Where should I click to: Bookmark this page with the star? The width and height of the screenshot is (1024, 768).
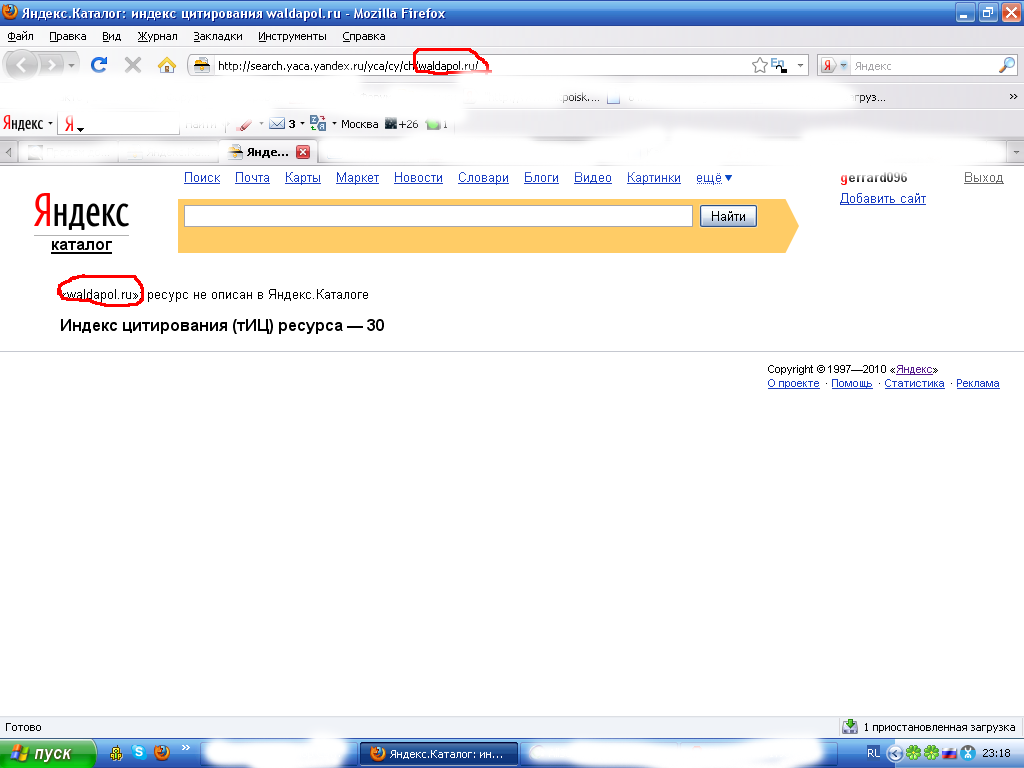click(760, 65)
